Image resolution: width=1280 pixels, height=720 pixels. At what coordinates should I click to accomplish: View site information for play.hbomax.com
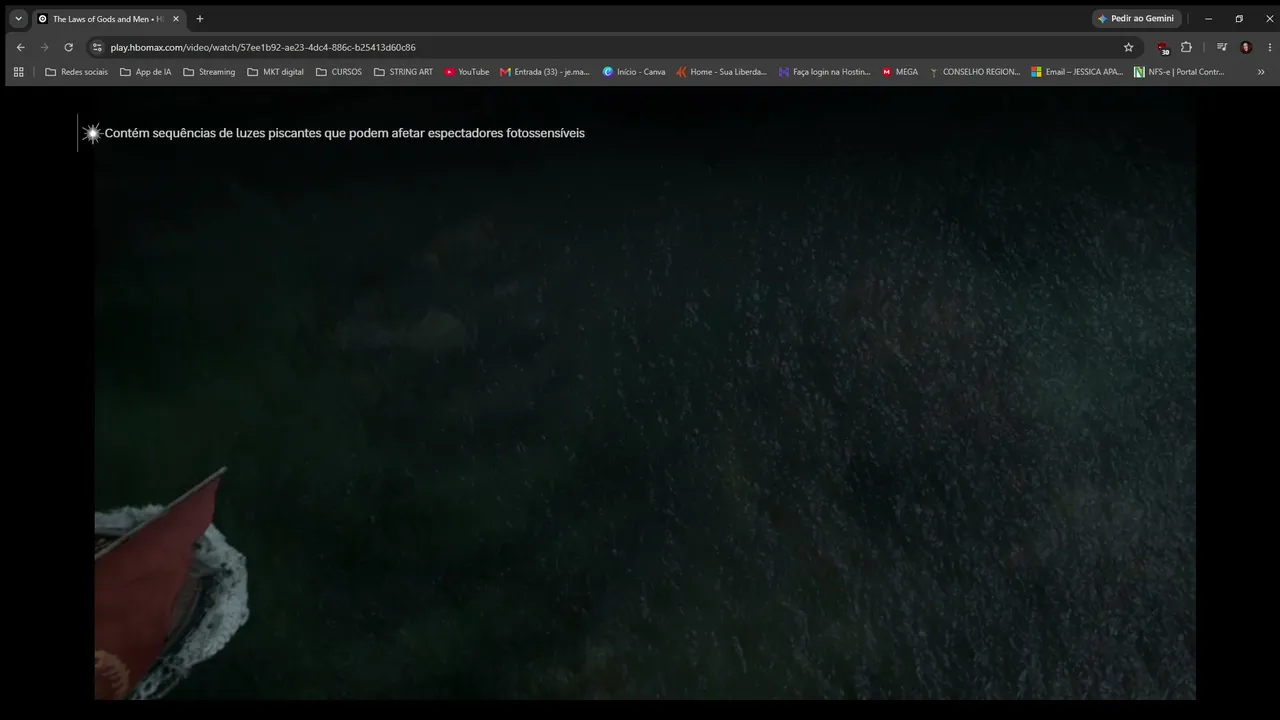97,47
